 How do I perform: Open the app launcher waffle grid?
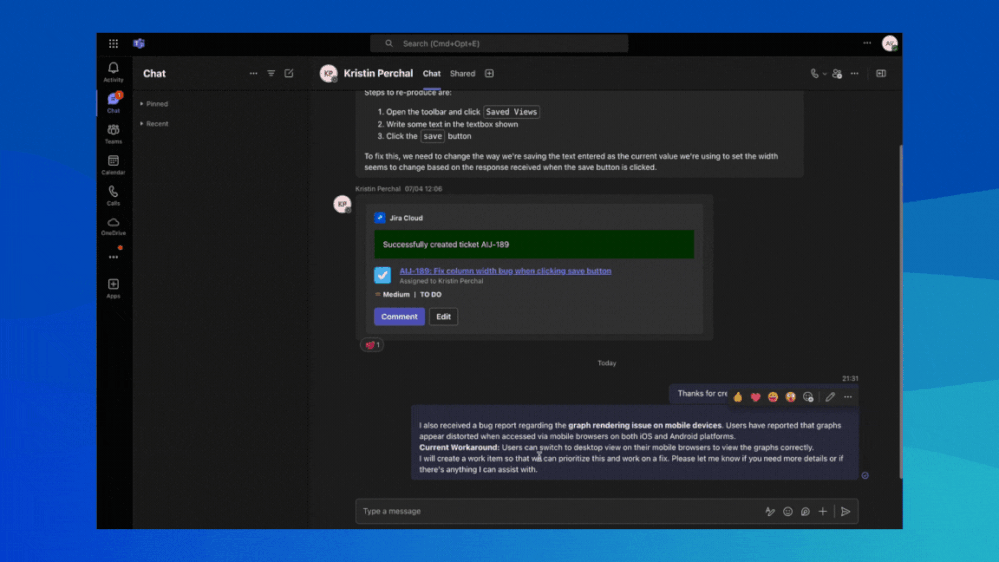[113, 43]
